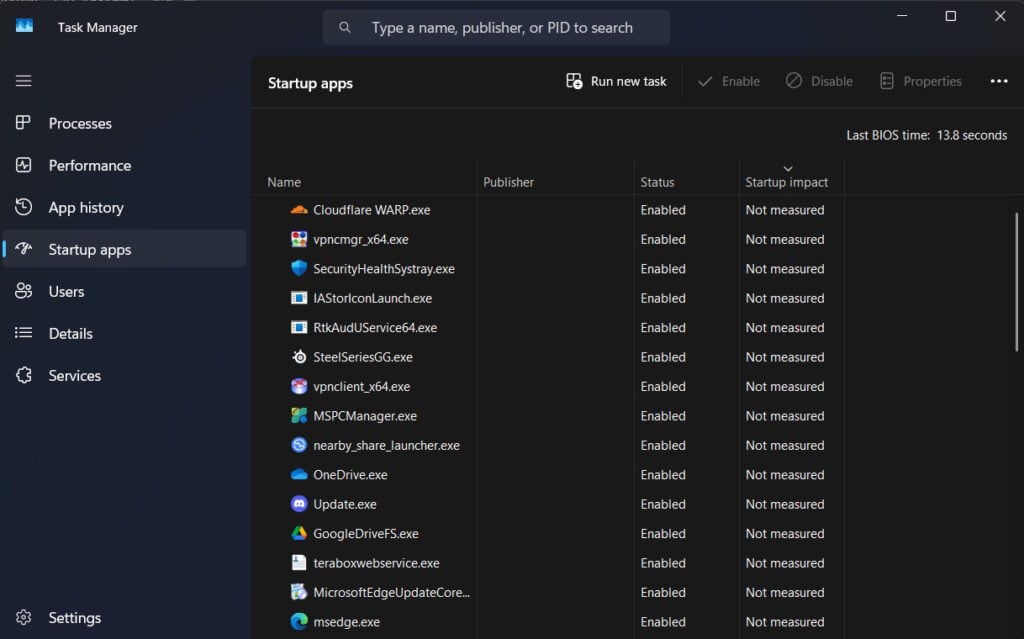
Task: Toggle the hamburger navigation menu
Action: coord(24,81)
